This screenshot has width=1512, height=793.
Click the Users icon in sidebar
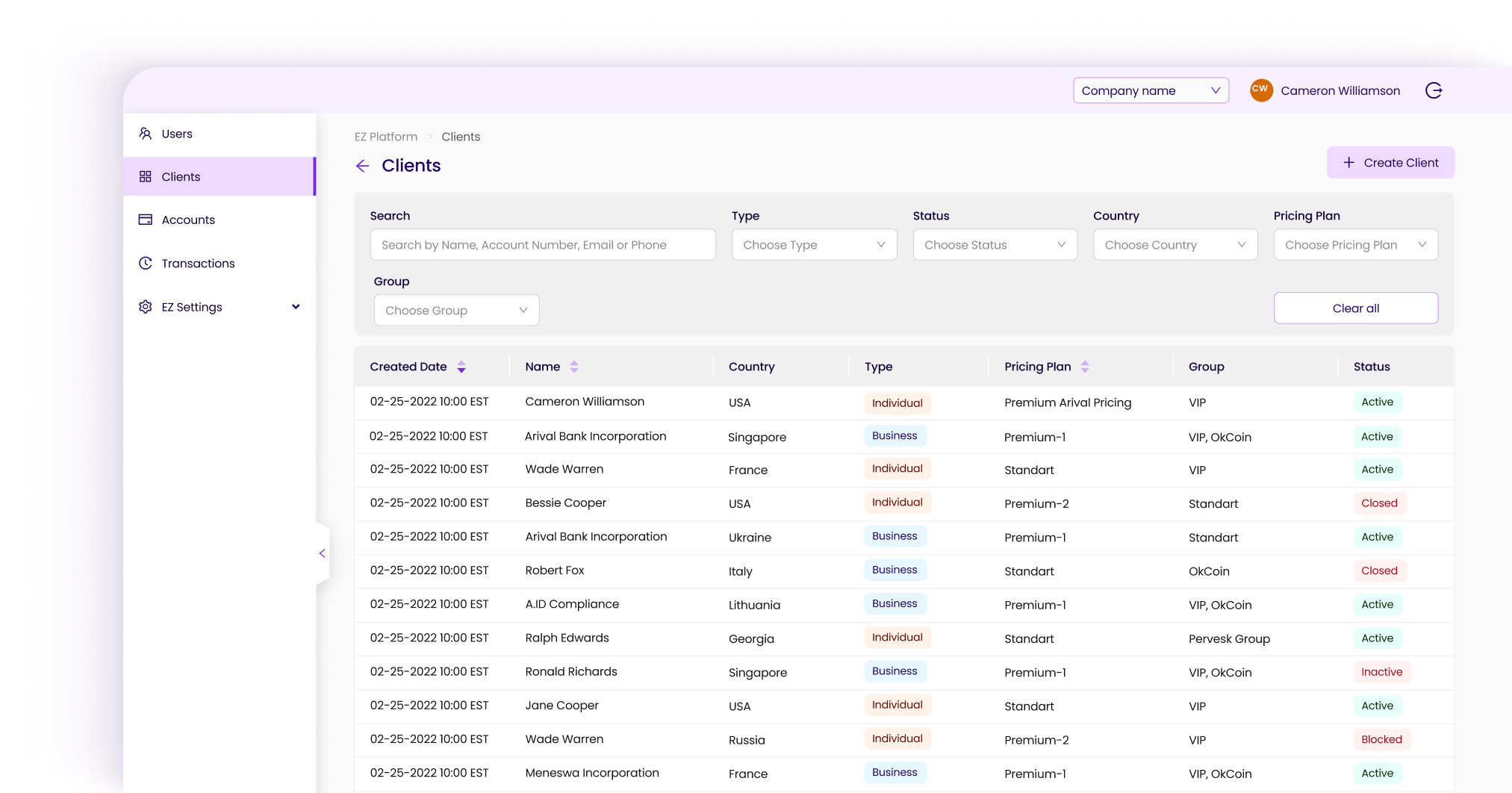(x=146, y=134)
